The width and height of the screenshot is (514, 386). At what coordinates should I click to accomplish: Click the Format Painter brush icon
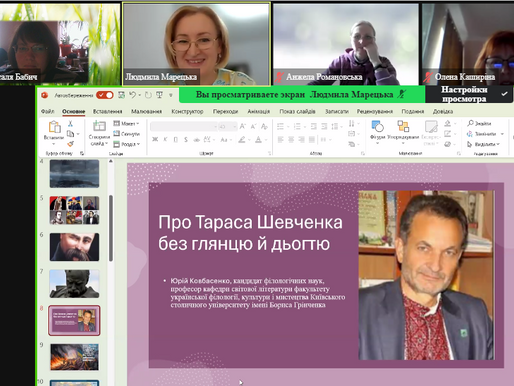coord(70,144)
